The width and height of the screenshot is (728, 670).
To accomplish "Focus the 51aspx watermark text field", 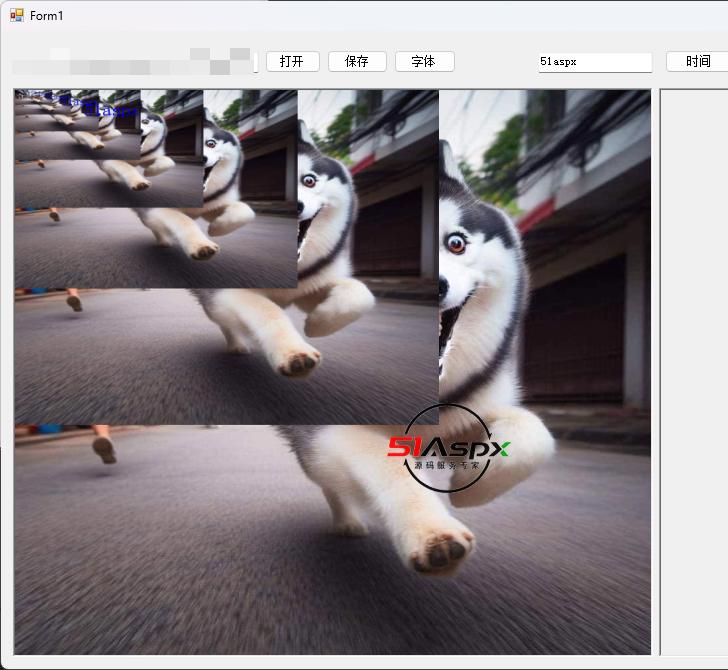I will (x=595, y=62).
